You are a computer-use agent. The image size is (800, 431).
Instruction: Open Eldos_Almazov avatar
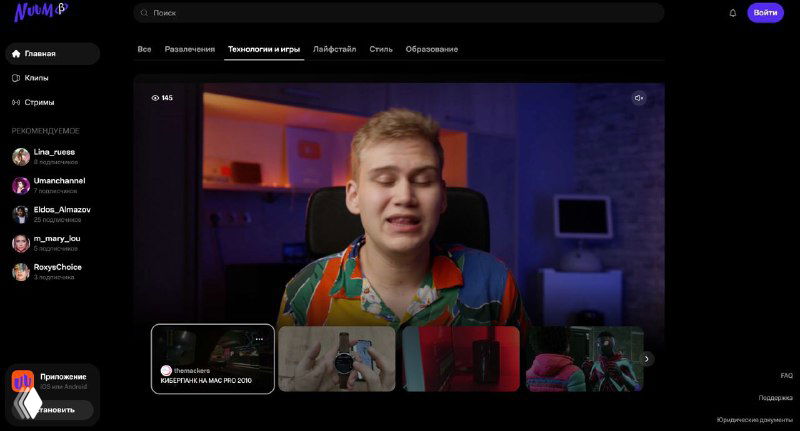pyautogui.click(x=21, y=214)
